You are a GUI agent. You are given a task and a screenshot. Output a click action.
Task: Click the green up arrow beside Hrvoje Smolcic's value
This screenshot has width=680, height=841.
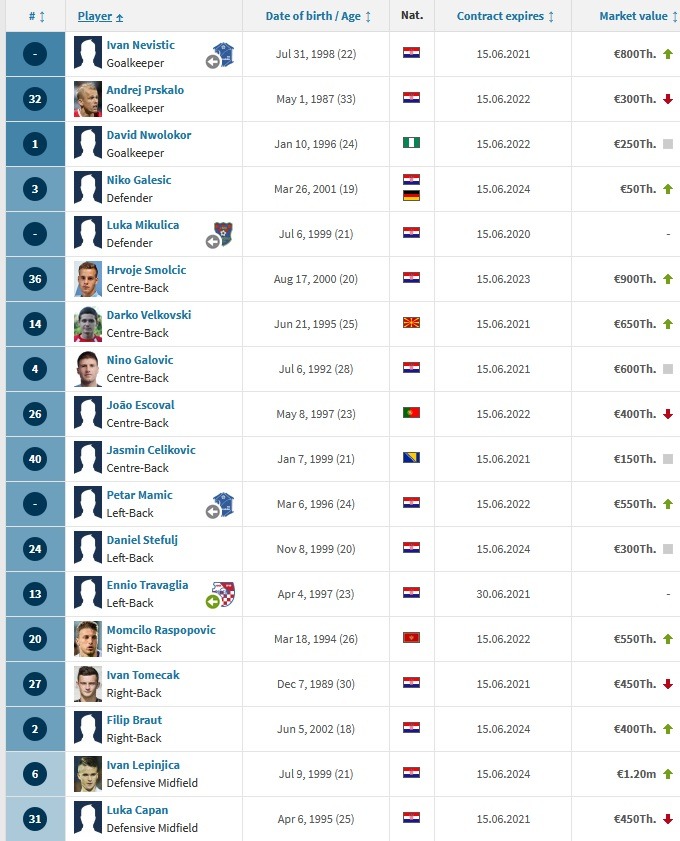click(667, 278)
